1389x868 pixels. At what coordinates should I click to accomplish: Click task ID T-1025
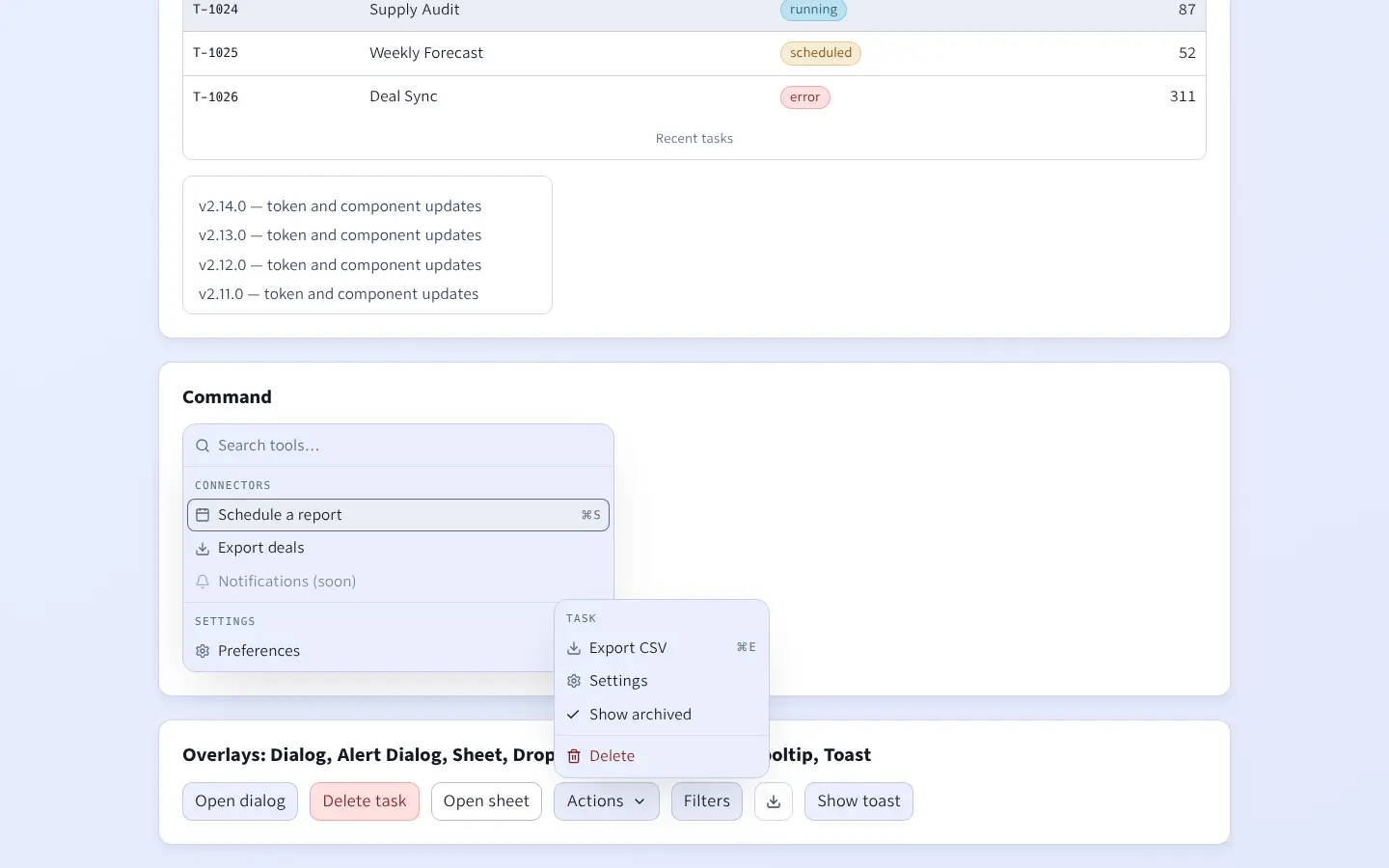point(215,53)
